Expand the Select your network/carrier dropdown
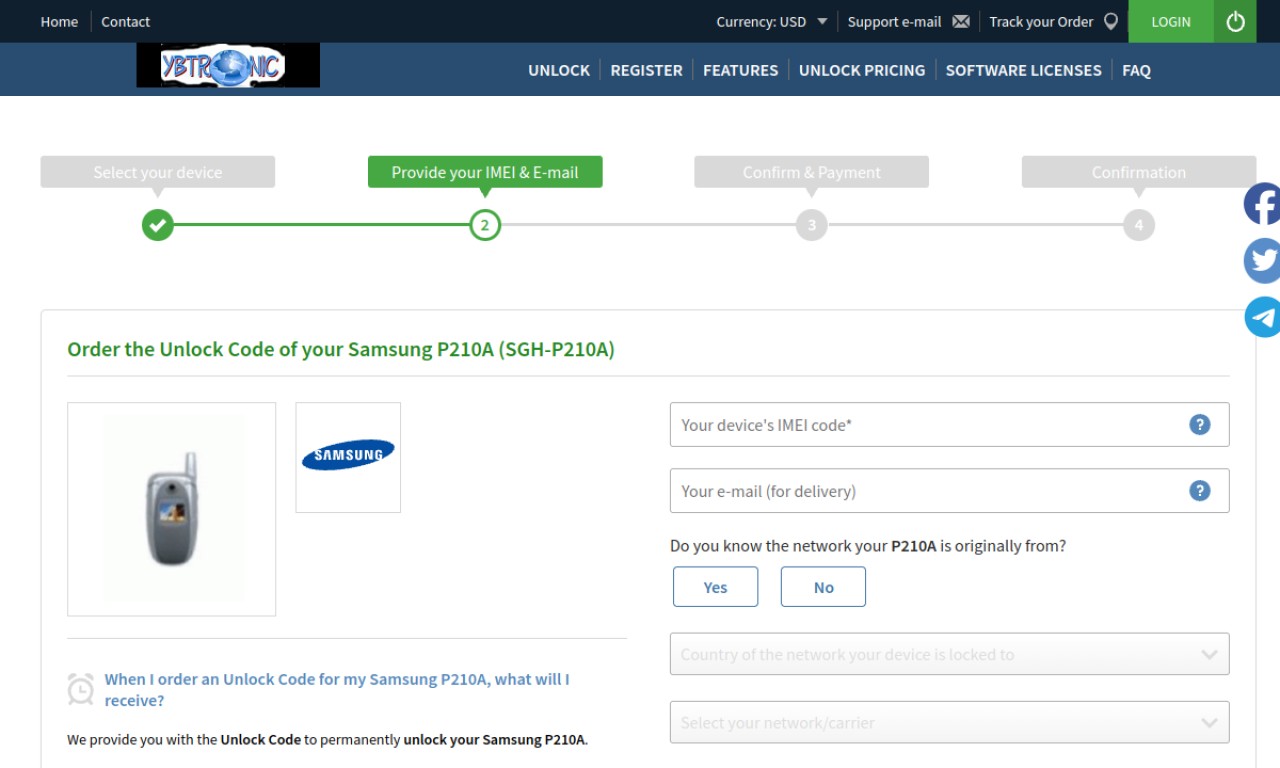The height and width of the screenshot is (768, 1280). 949,722
